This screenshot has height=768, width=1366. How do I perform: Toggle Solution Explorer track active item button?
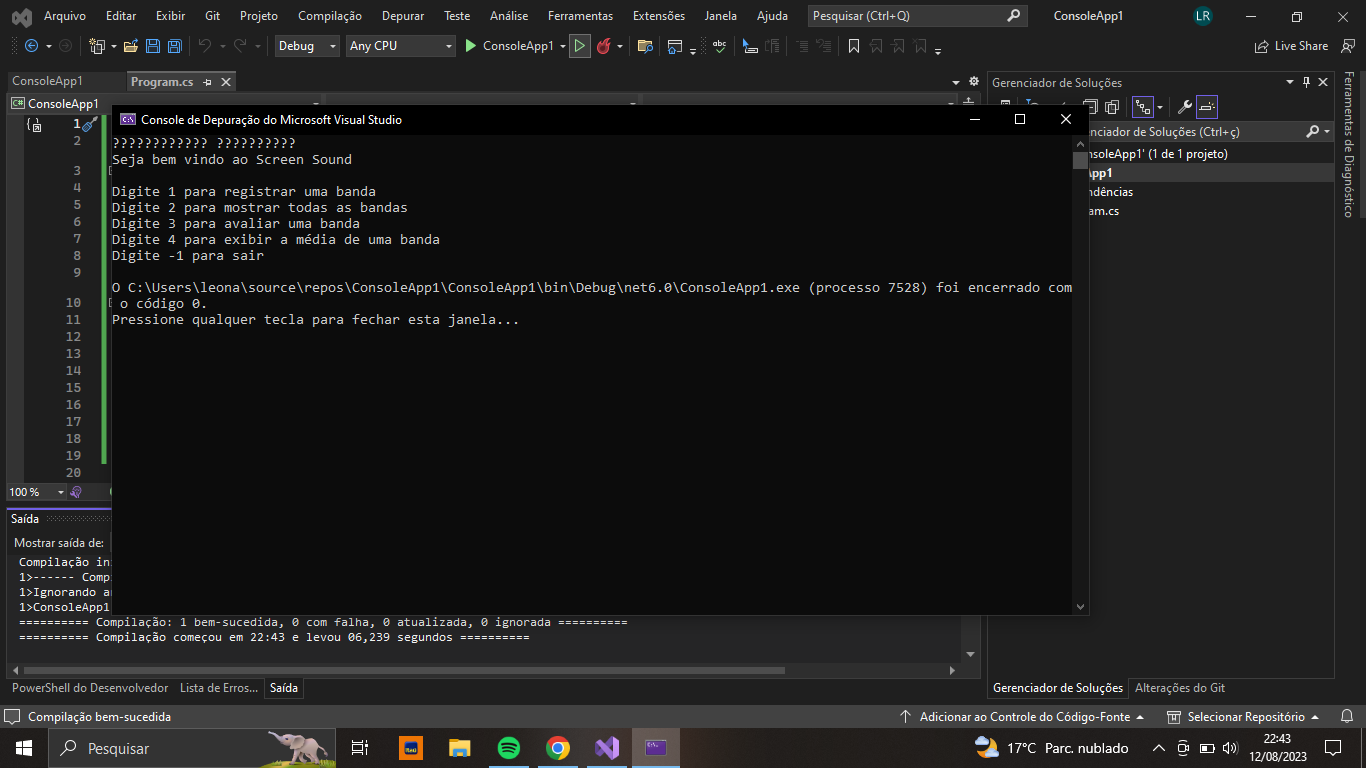pyautogui.click(x=1142, y=107)
